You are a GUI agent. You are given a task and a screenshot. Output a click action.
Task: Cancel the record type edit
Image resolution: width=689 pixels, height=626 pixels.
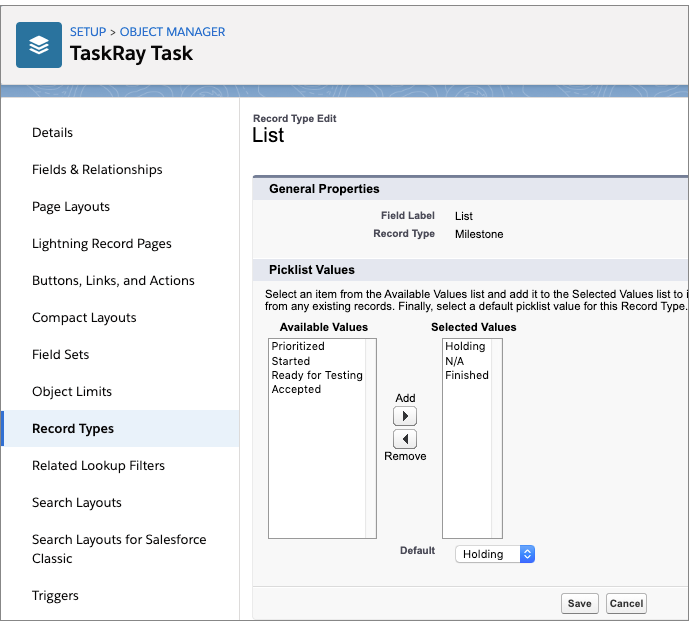pos(626,603)
